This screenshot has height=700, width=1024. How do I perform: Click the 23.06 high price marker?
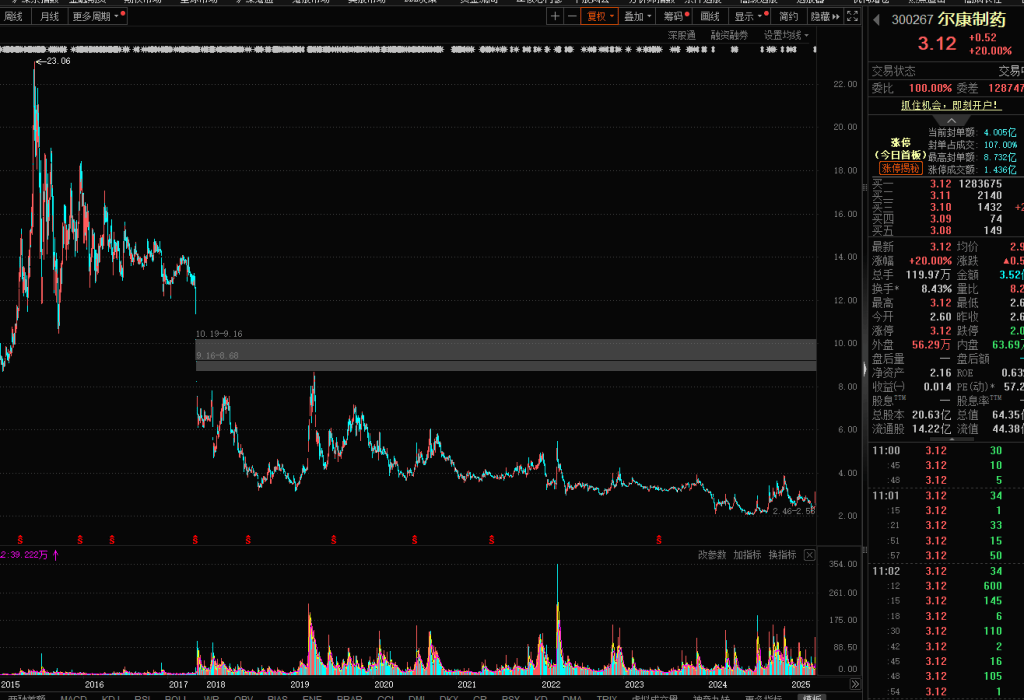[x=56, y=62]
